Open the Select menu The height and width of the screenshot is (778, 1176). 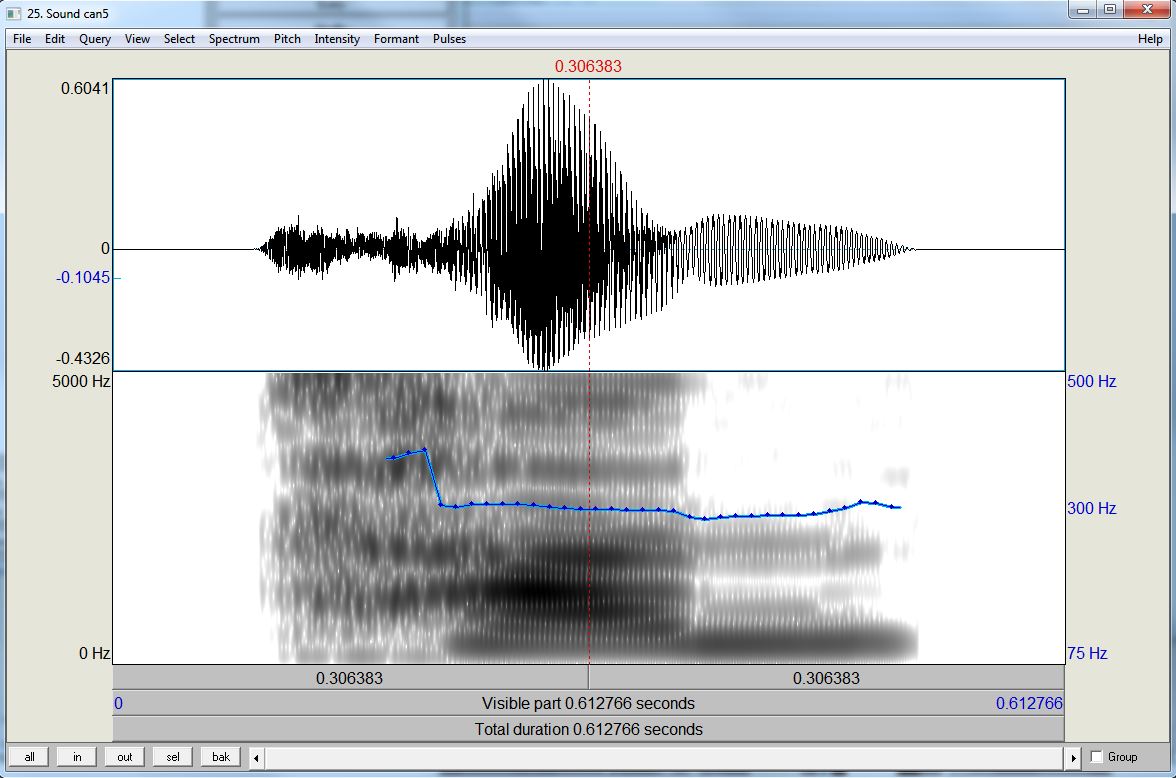coord(179,39)
